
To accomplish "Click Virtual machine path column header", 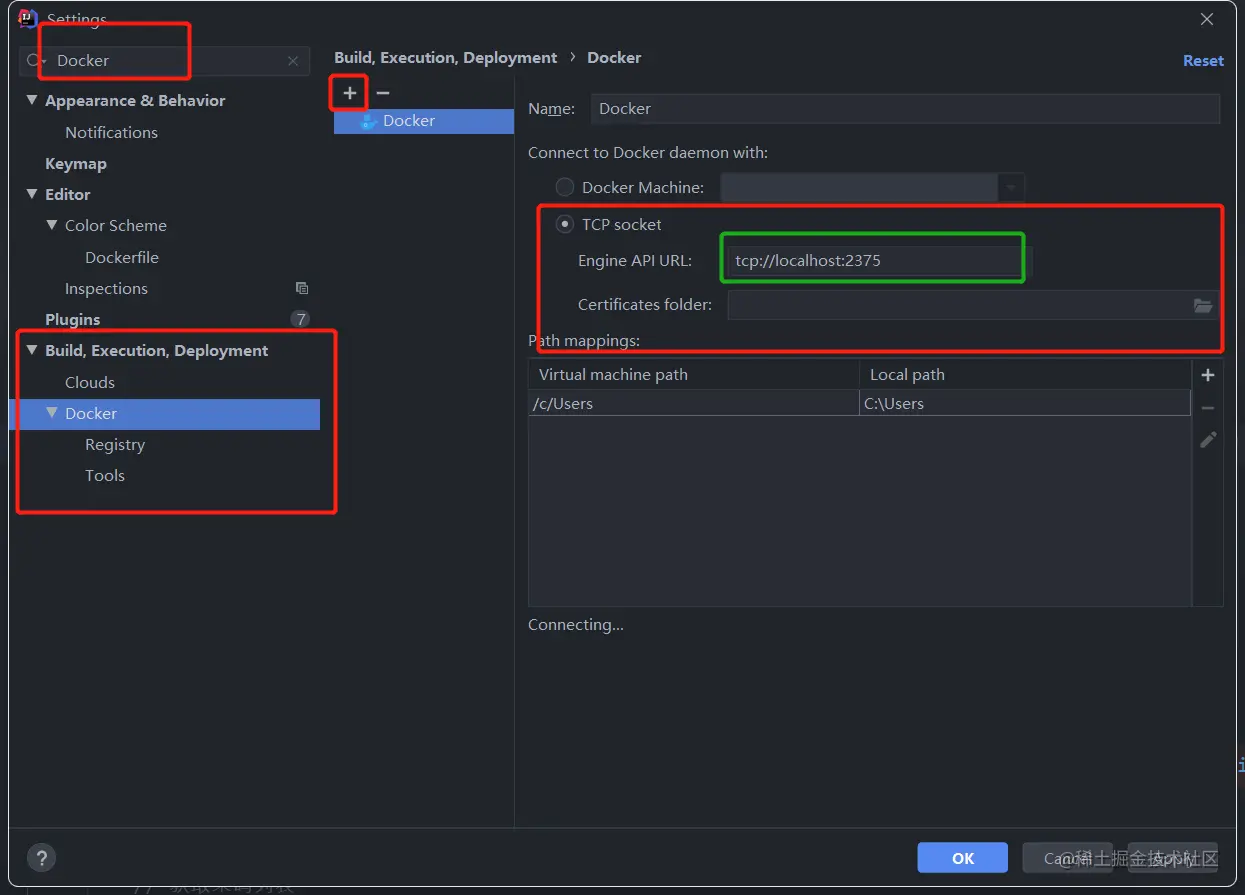I will coord(694,374).
